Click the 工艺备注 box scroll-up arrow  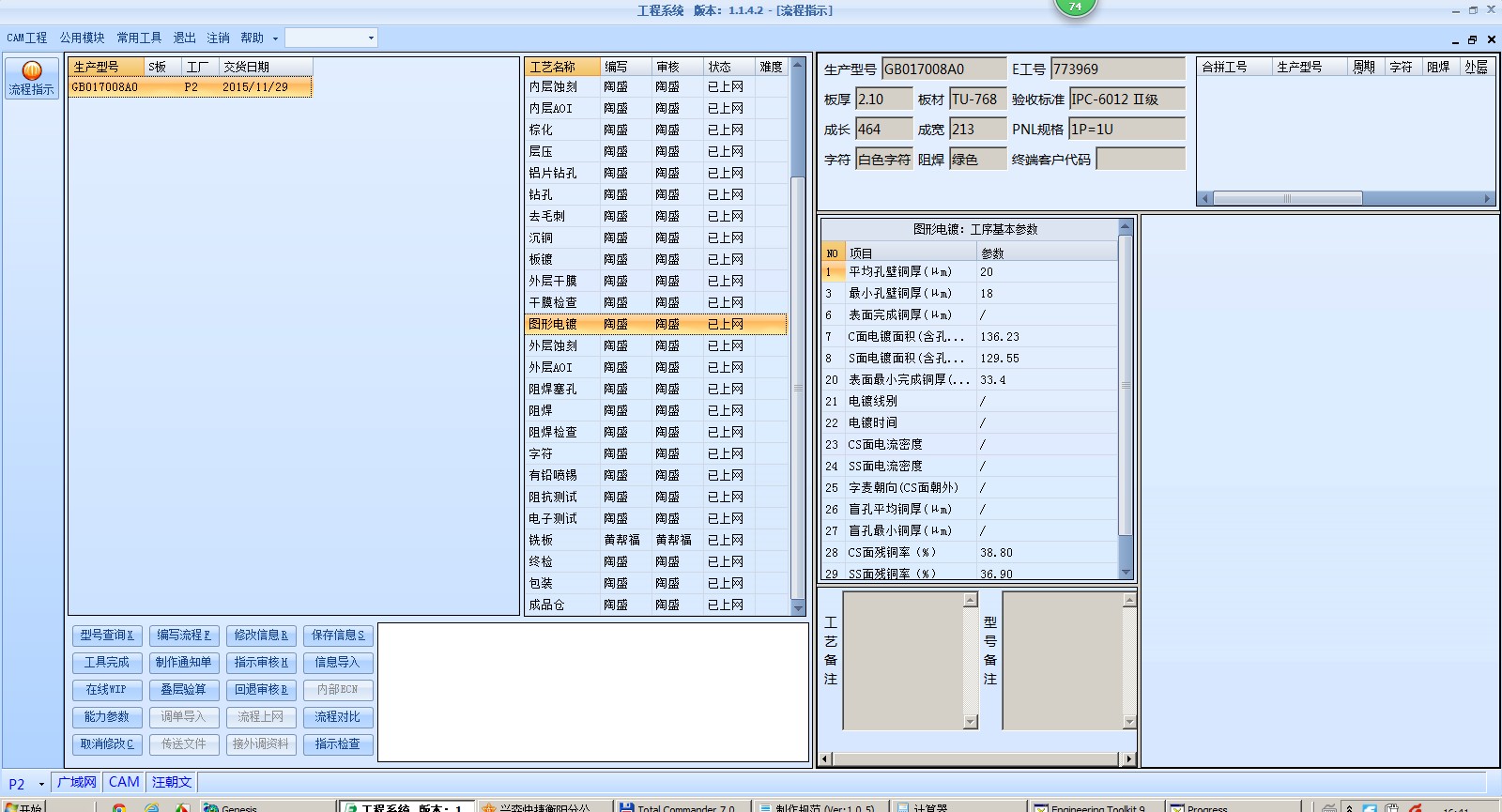pos(971,599)
